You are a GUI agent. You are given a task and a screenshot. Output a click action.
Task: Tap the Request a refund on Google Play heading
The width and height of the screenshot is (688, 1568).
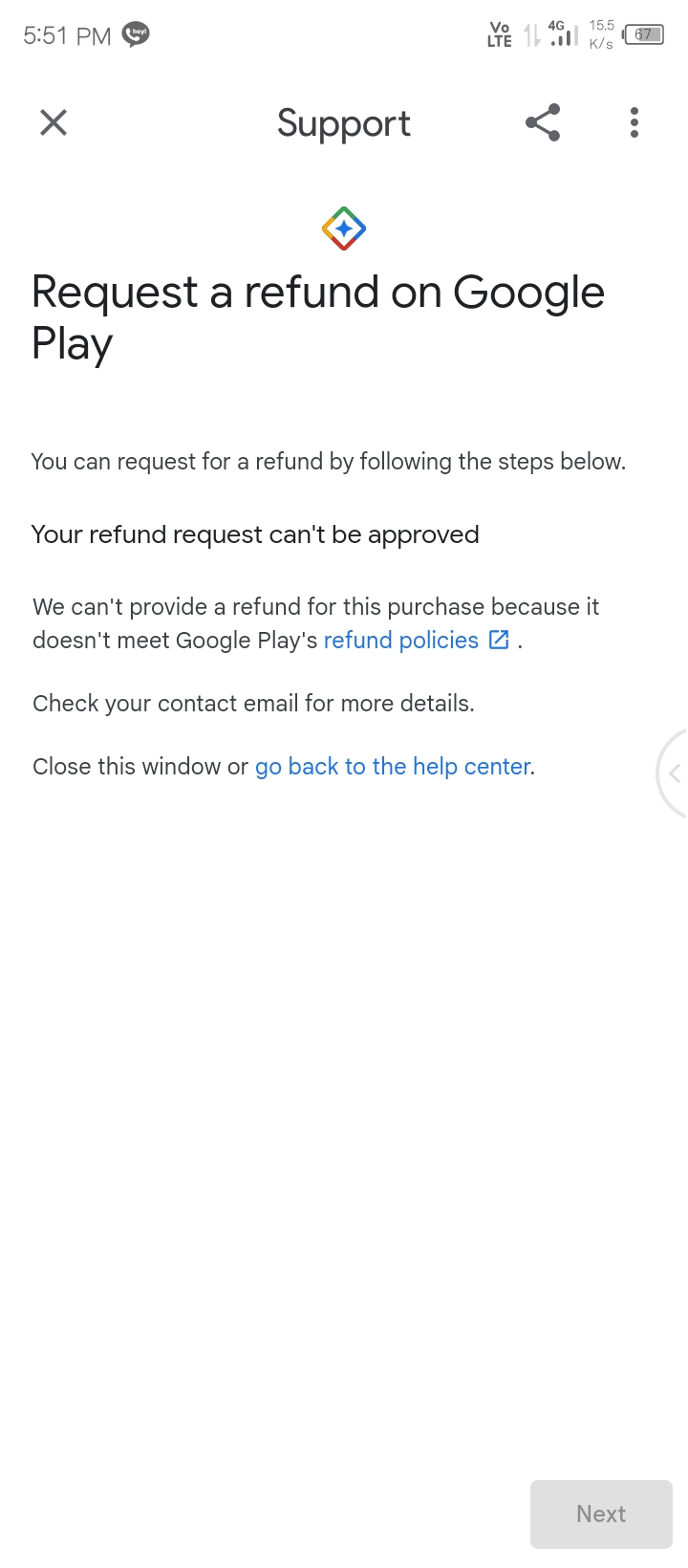[x=318, y=317]
